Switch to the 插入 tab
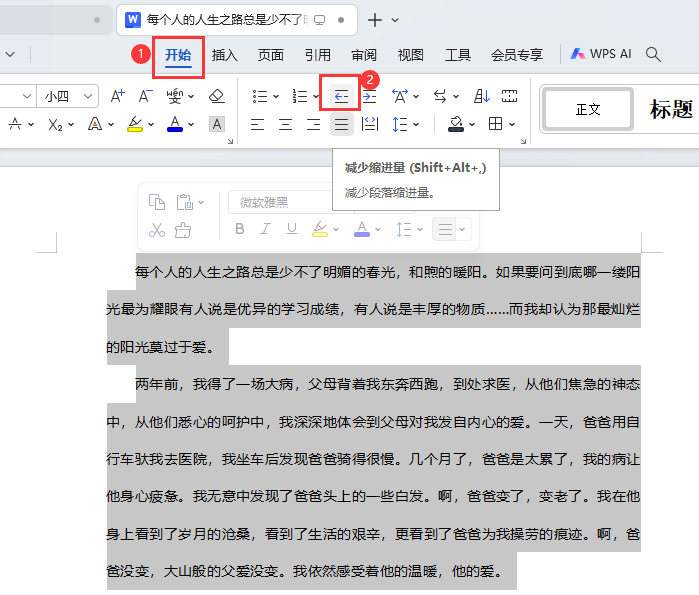Screen dimensions: 699x595 tap(225, 55)
